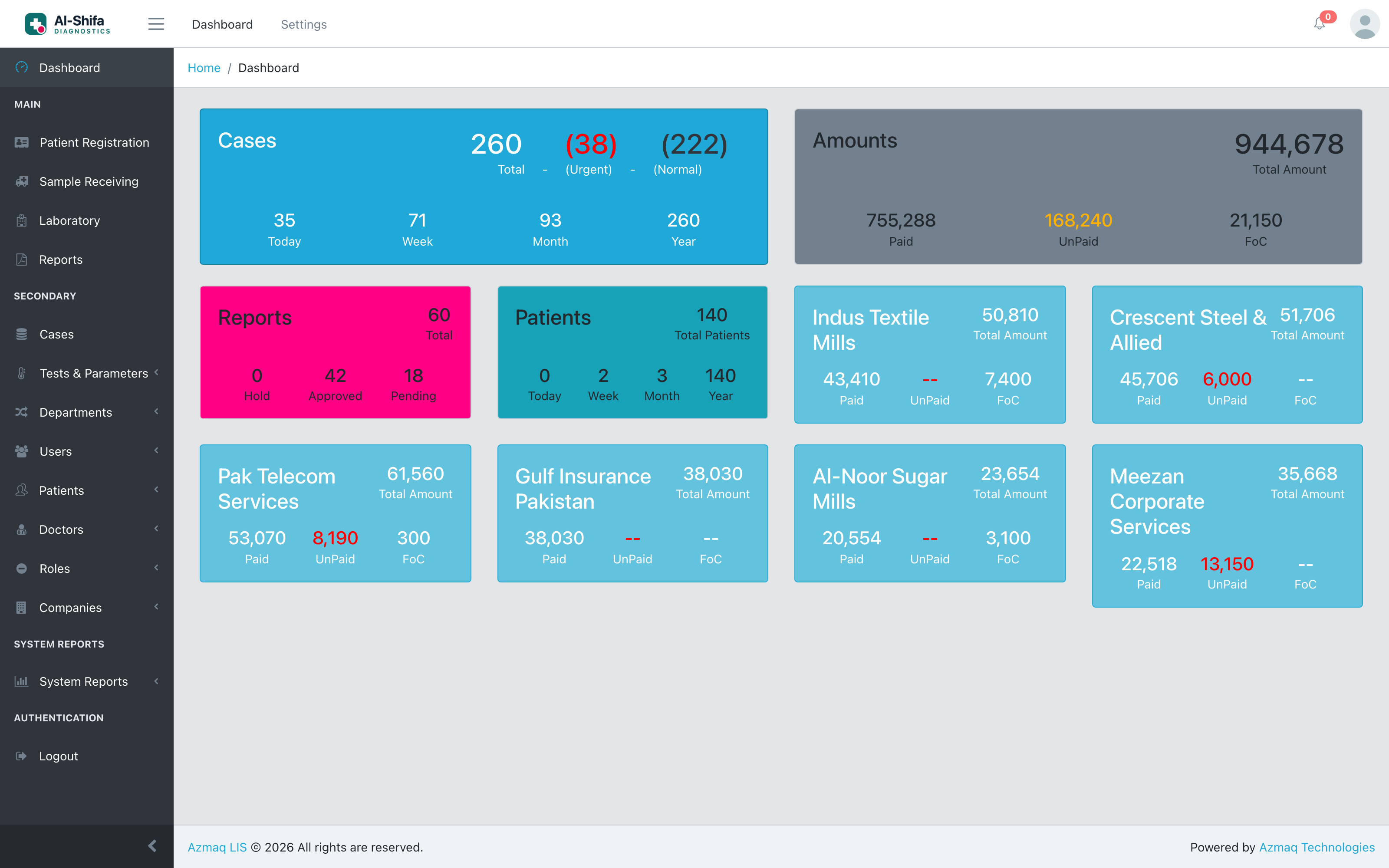Expand the Doctors submenu arrow
This screenshot has height=868, width=1389.
pyautogui.click(x=156, y=528)
